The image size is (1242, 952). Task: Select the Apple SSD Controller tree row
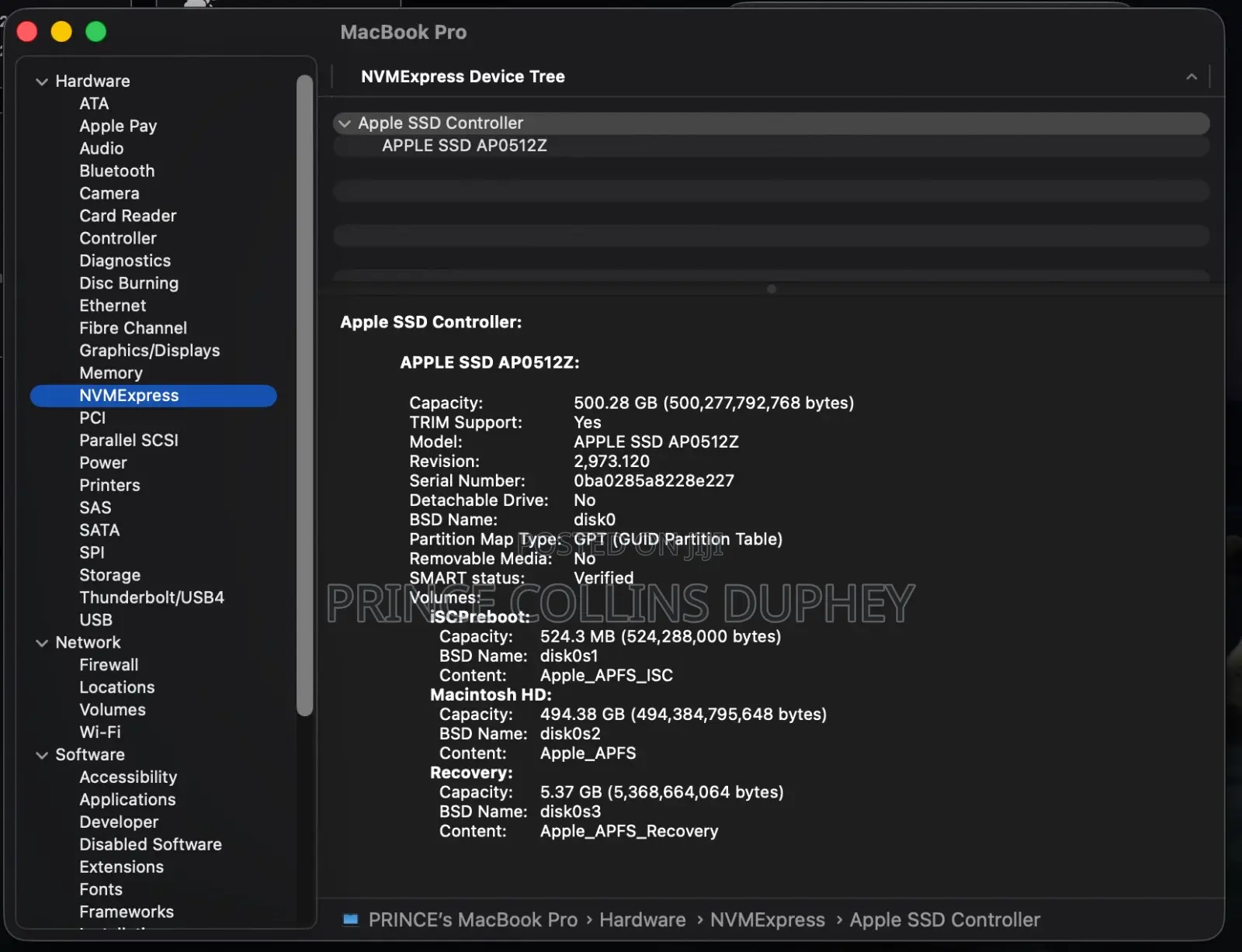click(x=771, y=123)
